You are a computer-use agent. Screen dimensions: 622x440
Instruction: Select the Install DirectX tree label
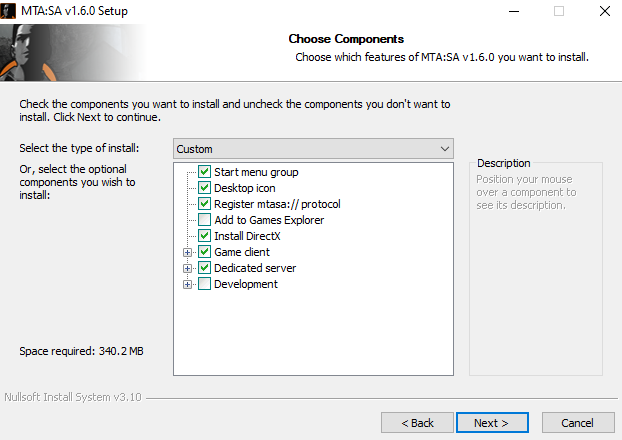(249, 236)
